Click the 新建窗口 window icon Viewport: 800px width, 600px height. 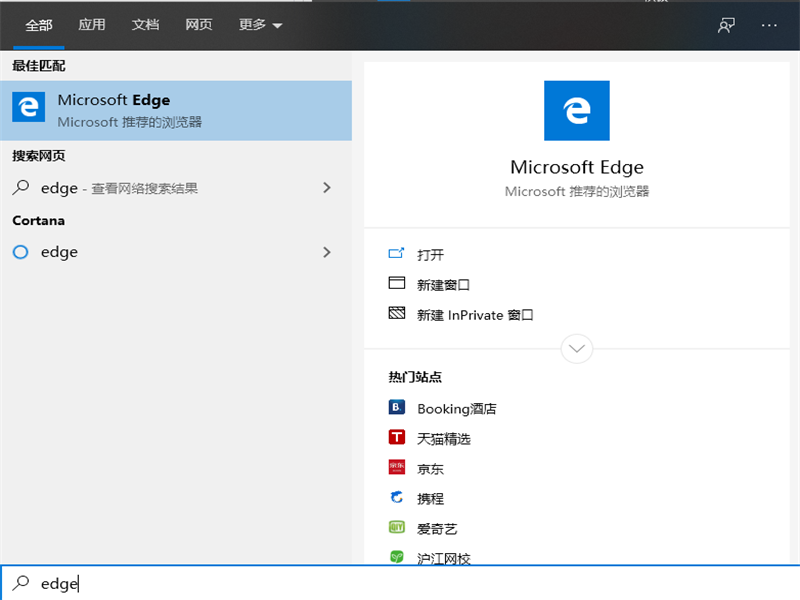pyautogui.click(x=399, y=284)
